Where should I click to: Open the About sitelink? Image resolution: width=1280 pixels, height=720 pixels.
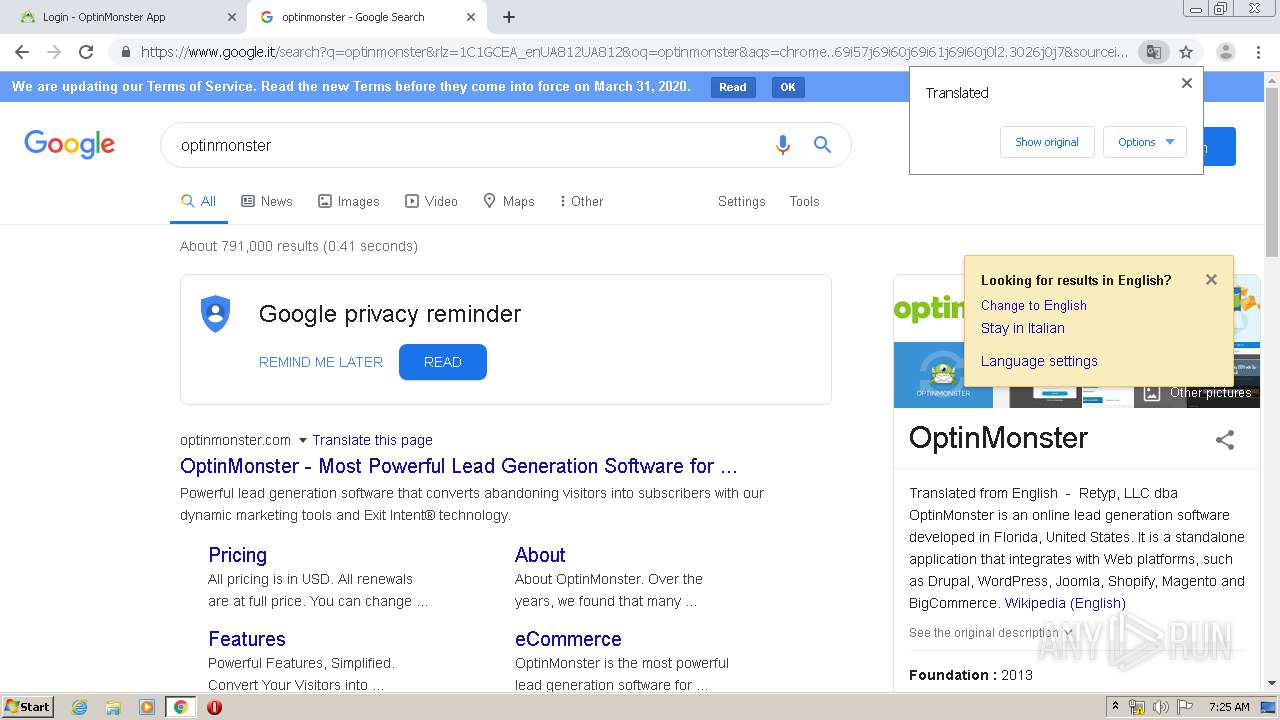coord(540,555)
